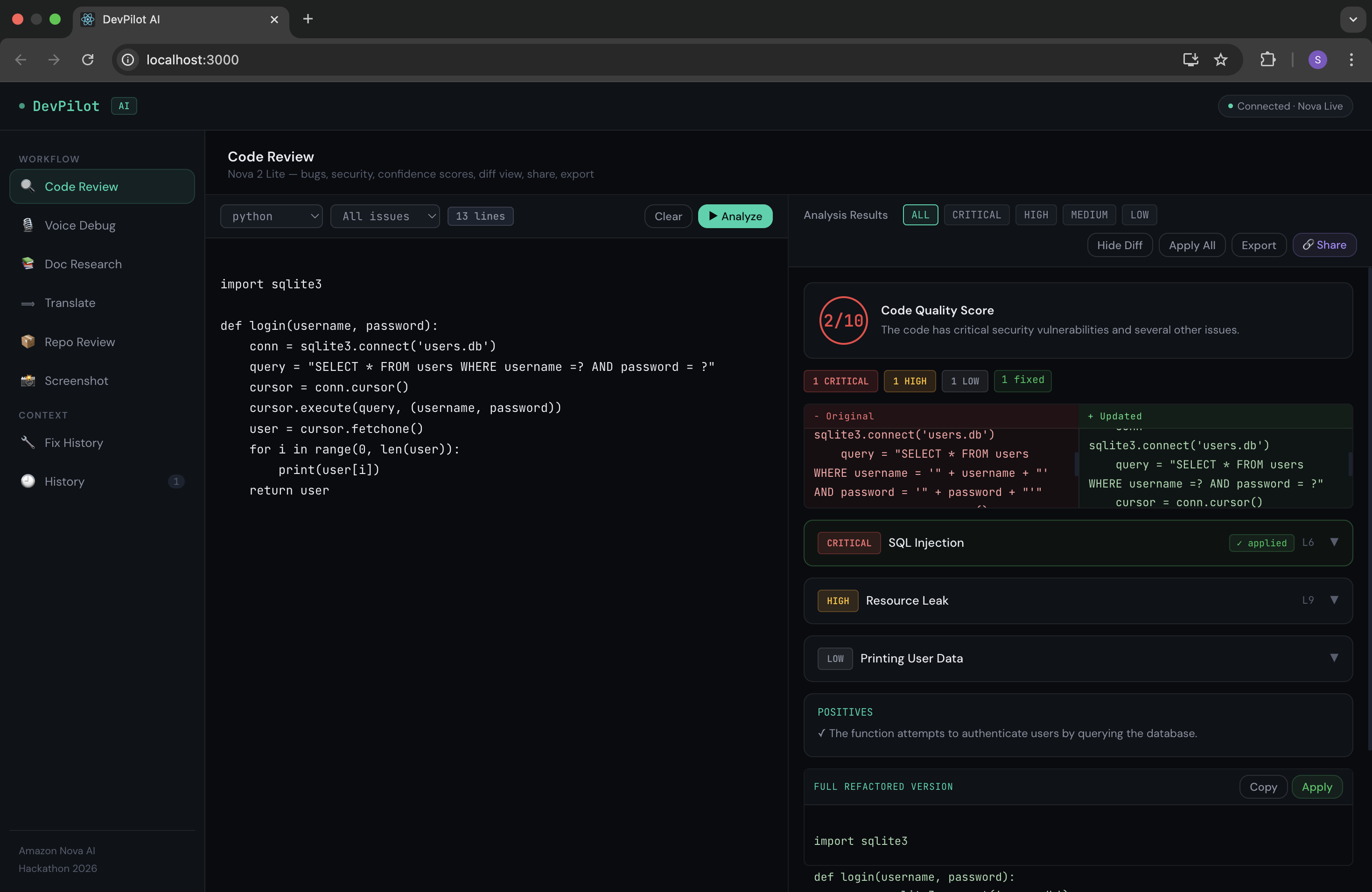This screenshot has height=892, width=1372.
Task: Open Voice Debug microphone icon
Action: pos(28,225)
